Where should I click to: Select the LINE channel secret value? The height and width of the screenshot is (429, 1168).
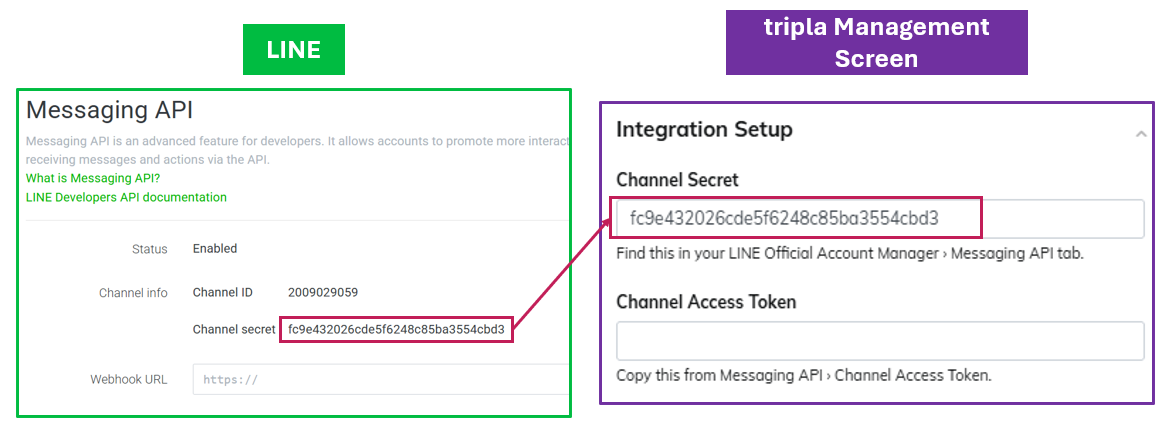[397, 328]
